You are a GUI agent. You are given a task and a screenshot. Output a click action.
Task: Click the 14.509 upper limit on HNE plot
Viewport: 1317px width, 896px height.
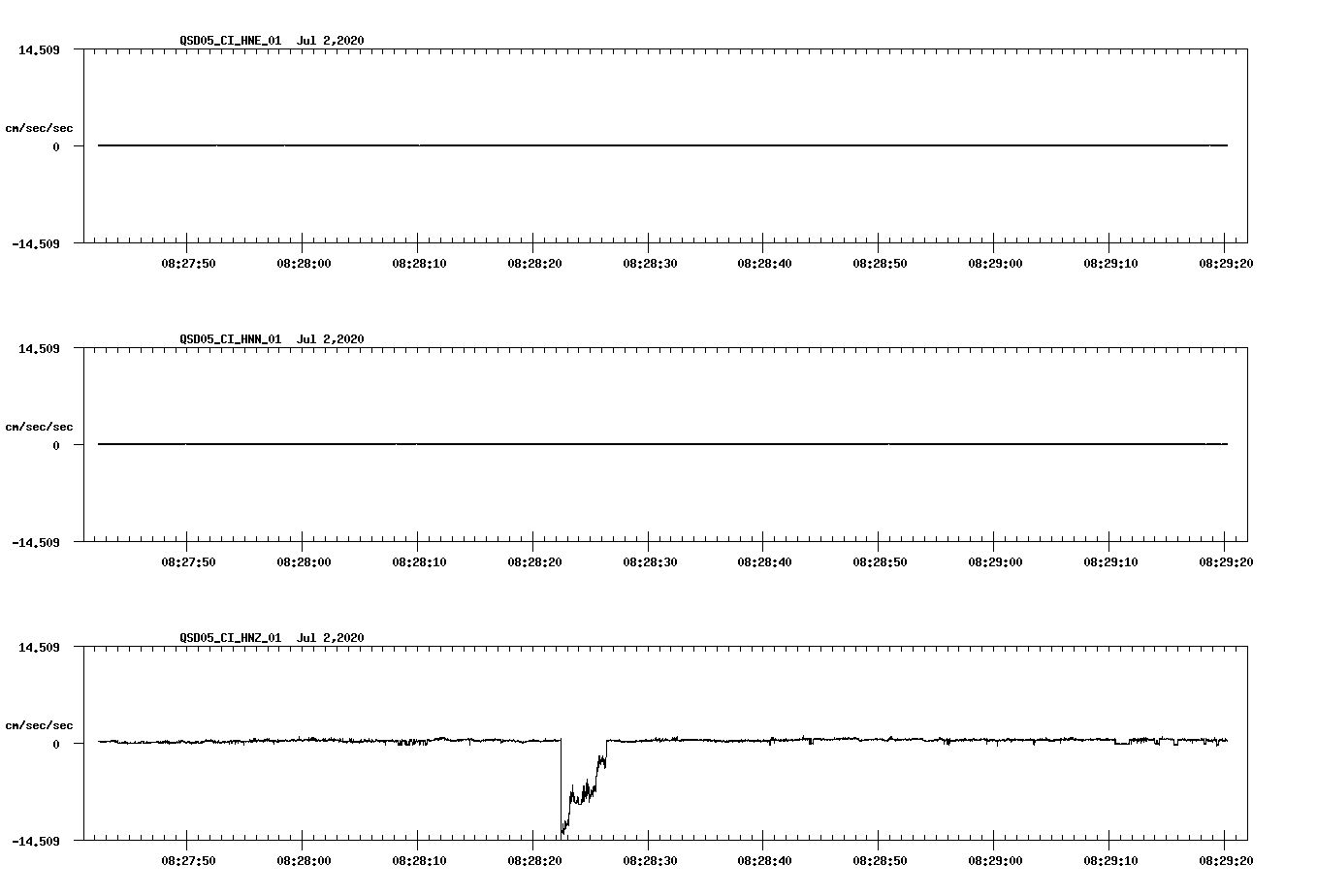coord(40,49)
